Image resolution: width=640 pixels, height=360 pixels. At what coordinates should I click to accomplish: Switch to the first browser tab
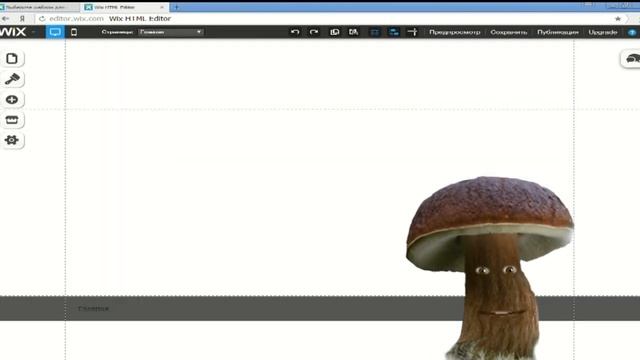coord(39,7)
